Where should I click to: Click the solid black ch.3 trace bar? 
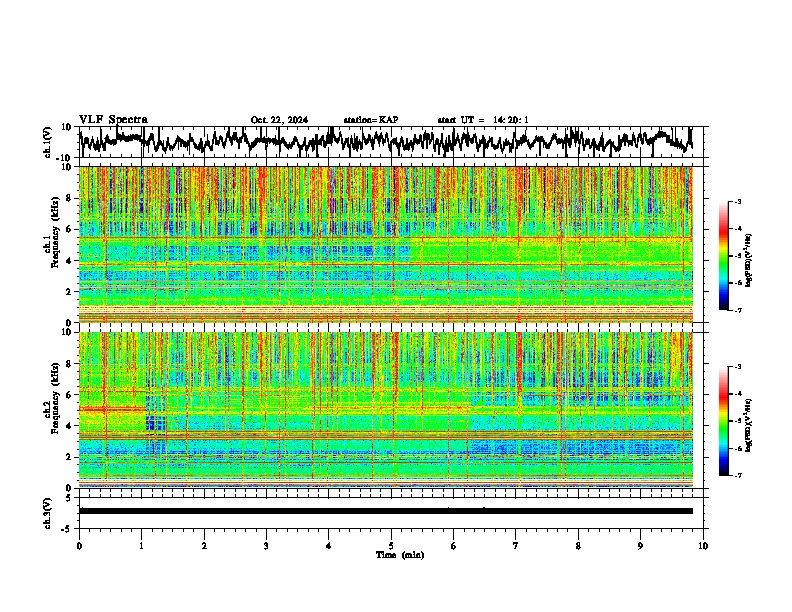coord(385,511)
